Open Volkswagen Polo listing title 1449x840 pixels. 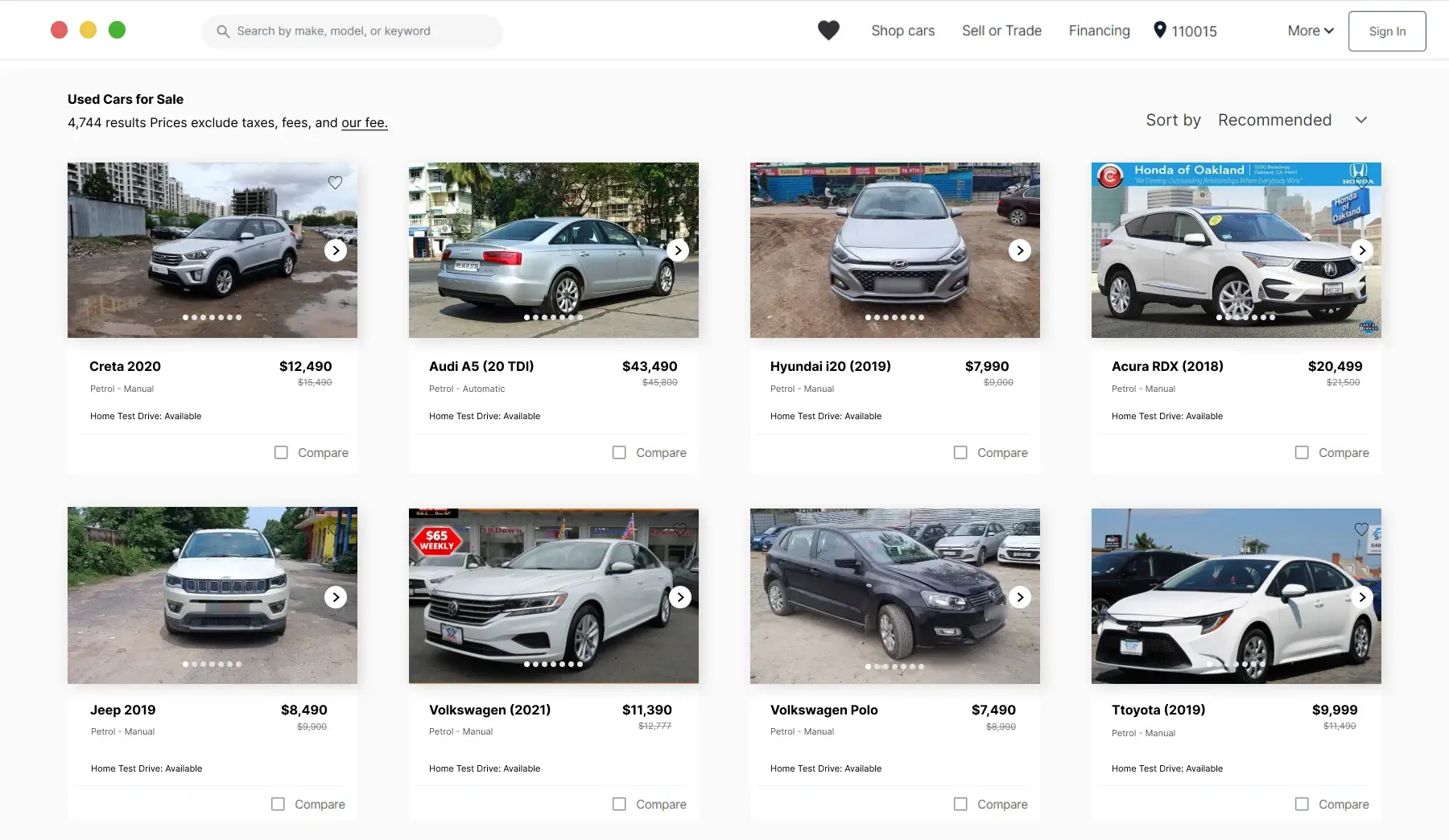[x=824, y=710]
